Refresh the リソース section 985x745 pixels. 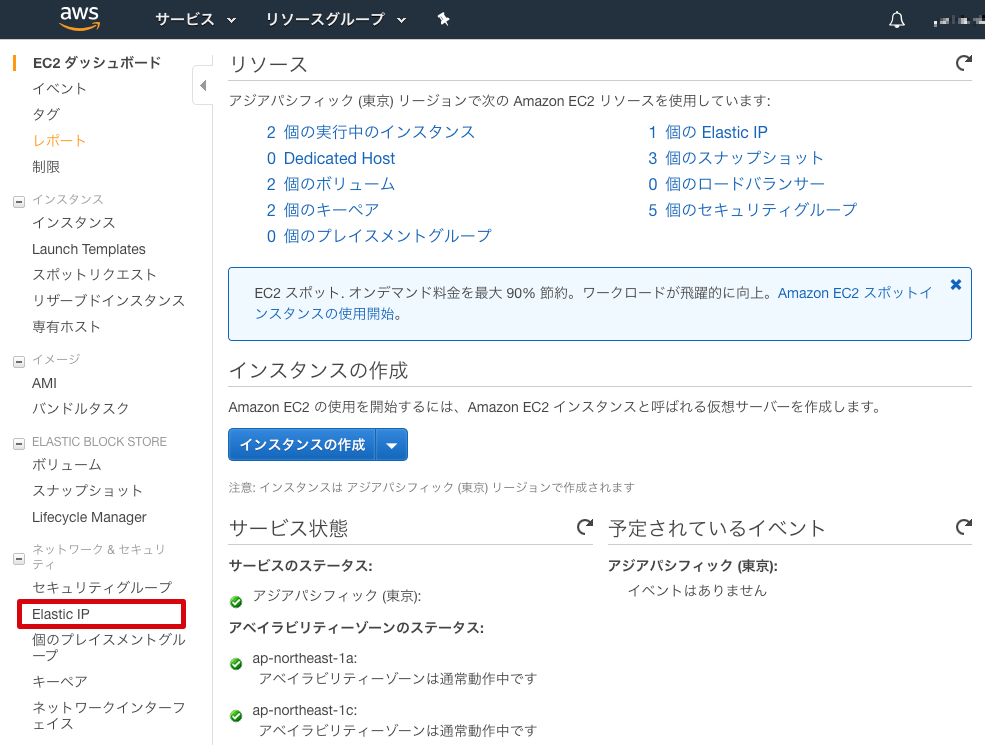[964, 63]
